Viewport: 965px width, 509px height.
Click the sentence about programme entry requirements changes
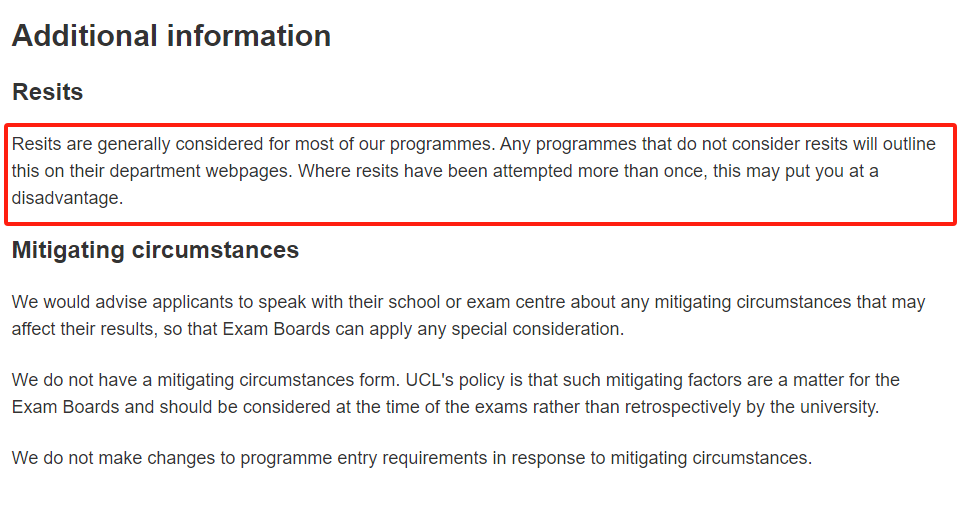[411, 458]
